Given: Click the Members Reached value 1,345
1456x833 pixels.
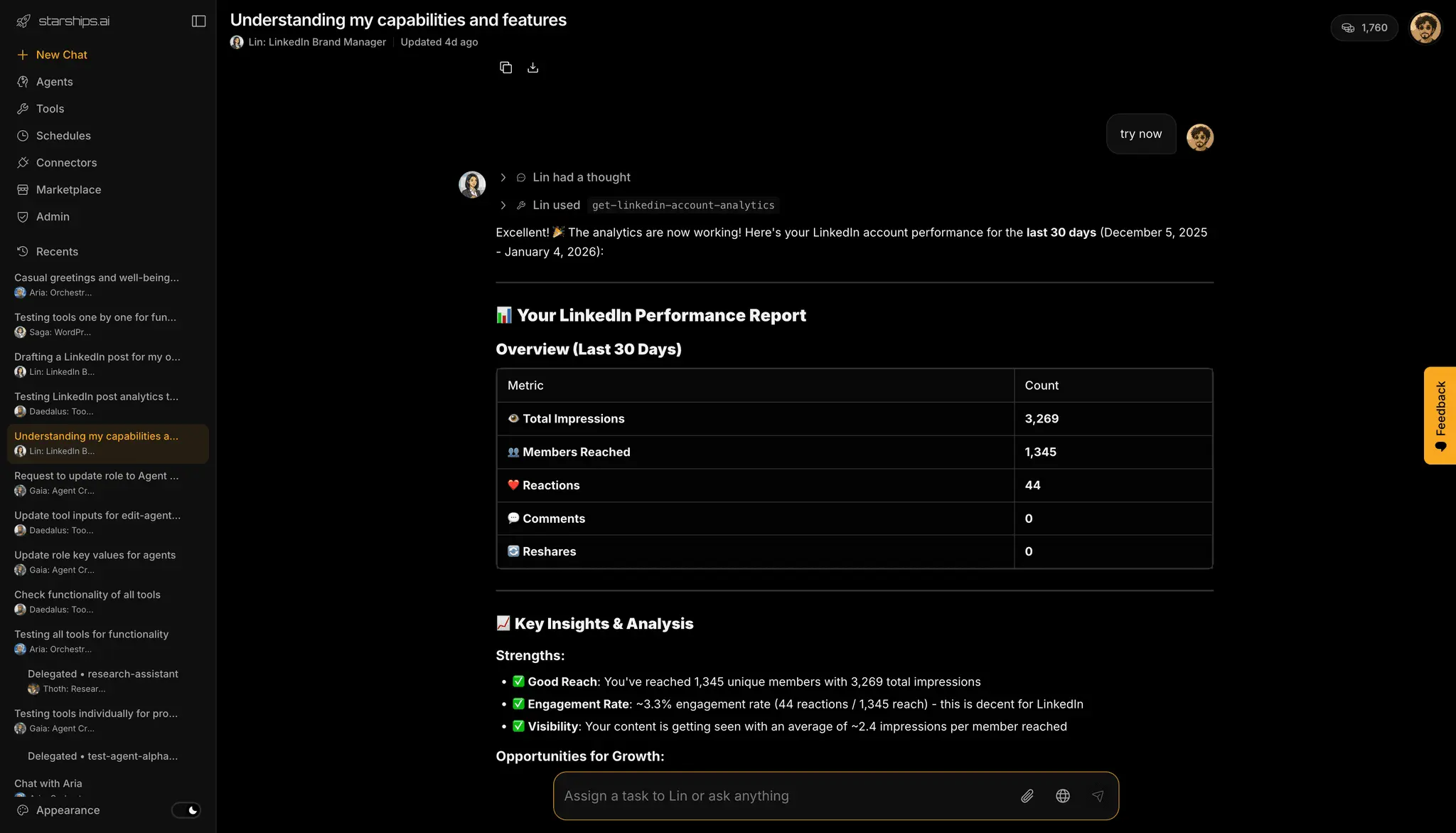Looking at the screenshot, I should coord(1041,452).
